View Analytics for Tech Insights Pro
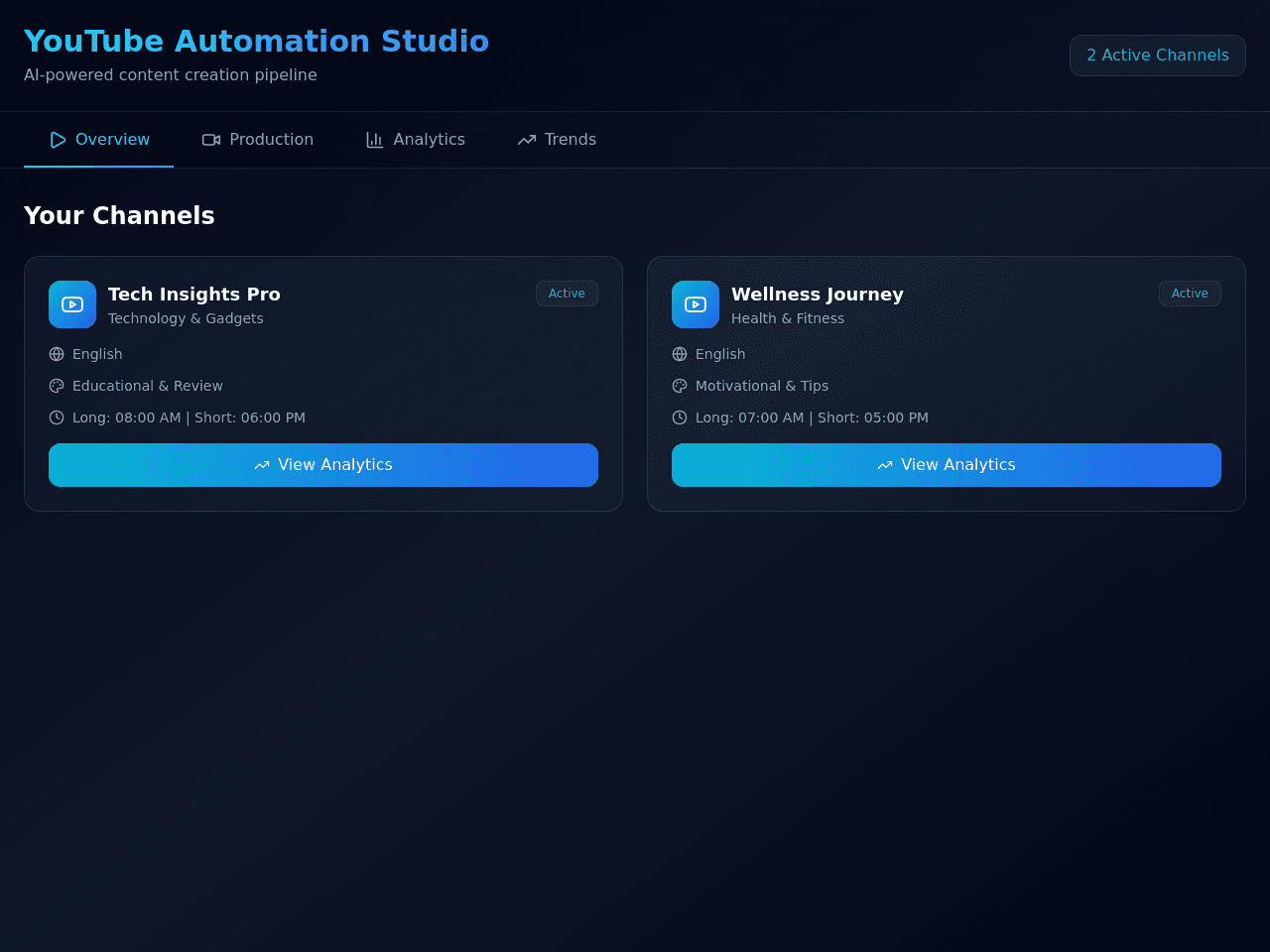Screen dimensions: 1270x952 323,465
